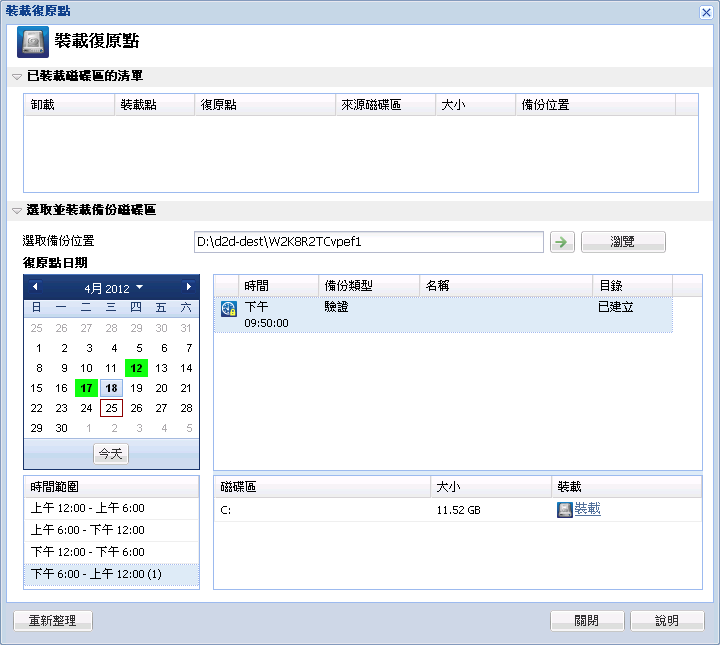720x645 pixels.
Task: Go to previous month in calendar
Action: pos(35,287)
